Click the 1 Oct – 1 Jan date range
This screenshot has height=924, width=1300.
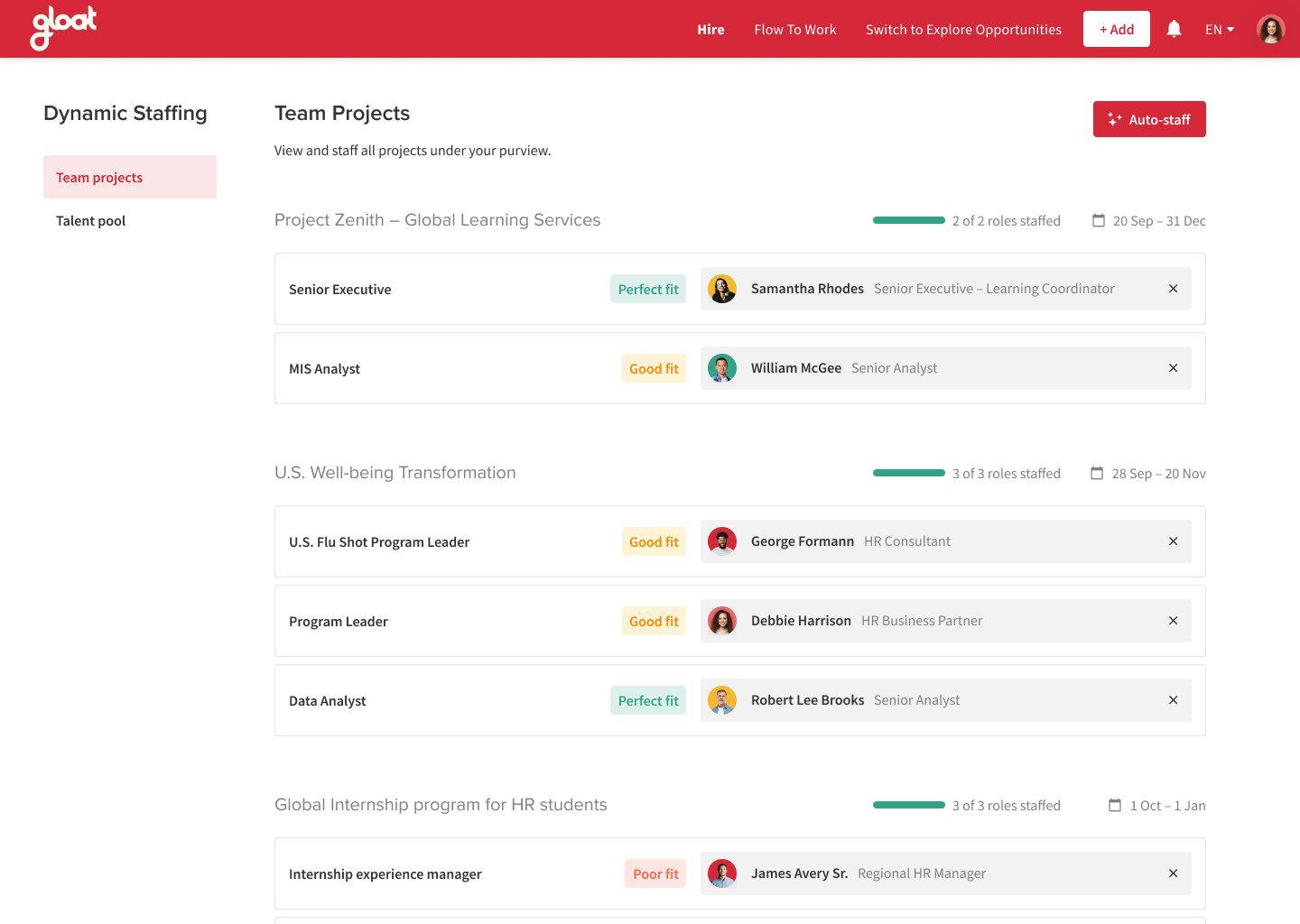1168,805
